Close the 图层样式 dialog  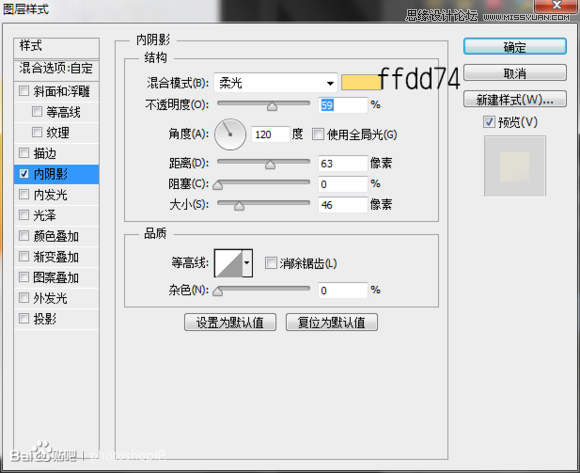[x=557, y=5]
